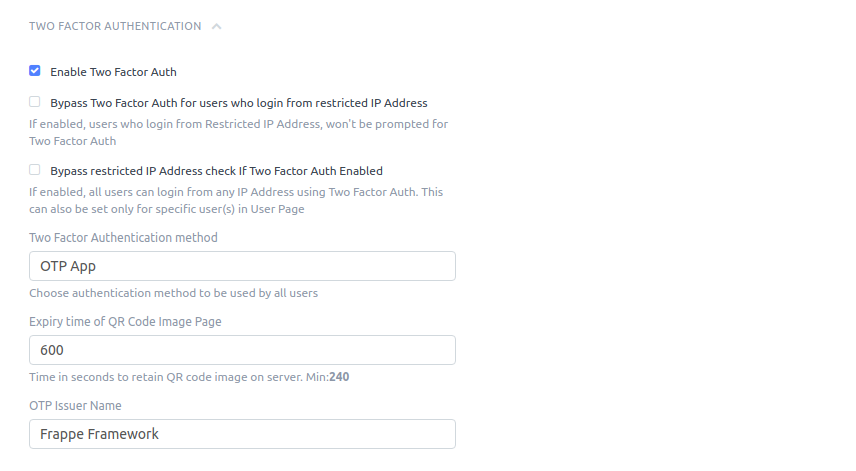The width and height of the screenshot is (856, 471).
Task: Click description 'won't be prompted for Two Factor Auth'
Action: click(x=239, y=133)
